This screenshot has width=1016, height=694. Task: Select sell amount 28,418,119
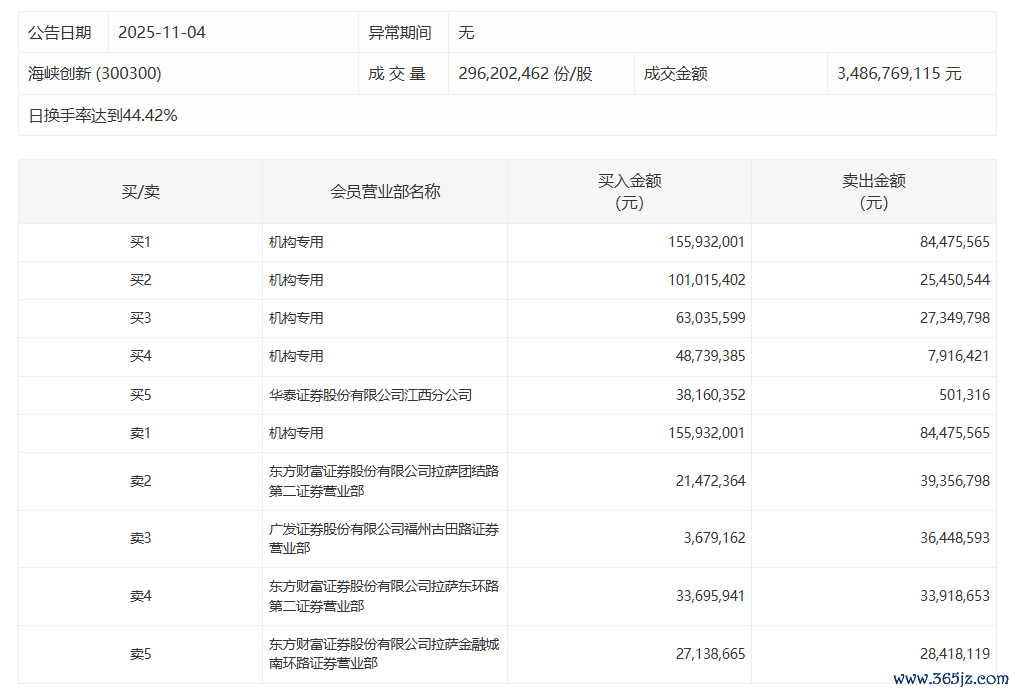[x=954, y=654]
